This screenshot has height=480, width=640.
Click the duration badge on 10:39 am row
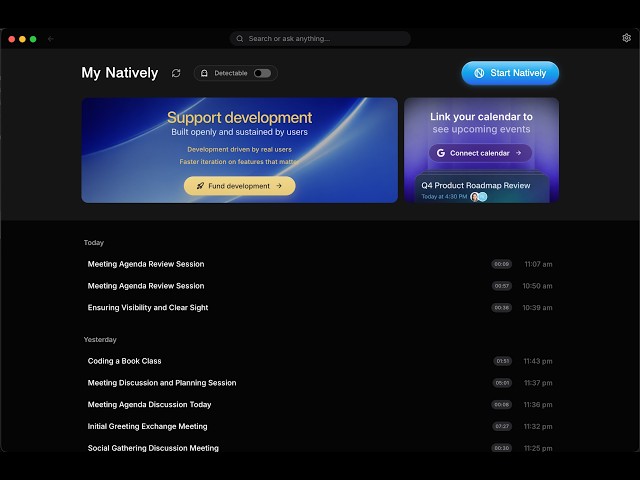(x=502, y=307)
